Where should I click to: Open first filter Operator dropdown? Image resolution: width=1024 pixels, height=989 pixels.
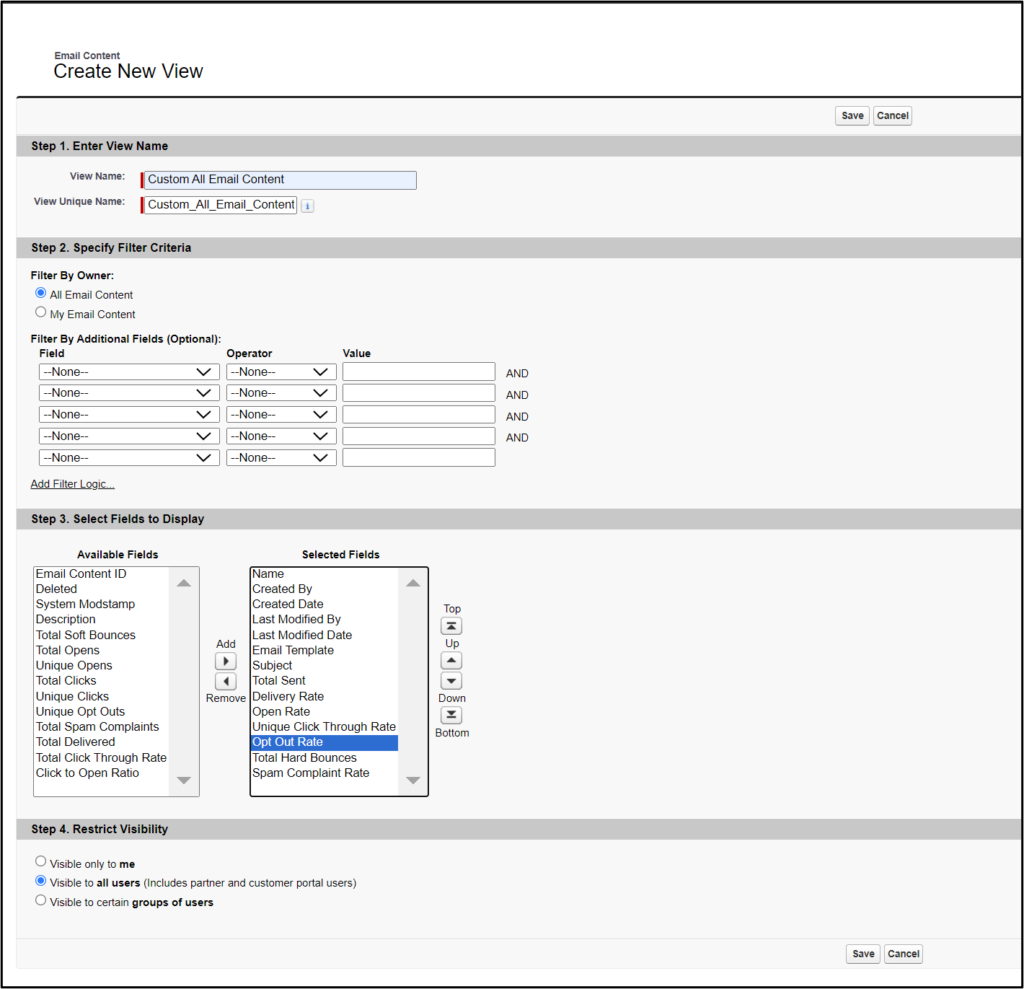pos(281,372)
